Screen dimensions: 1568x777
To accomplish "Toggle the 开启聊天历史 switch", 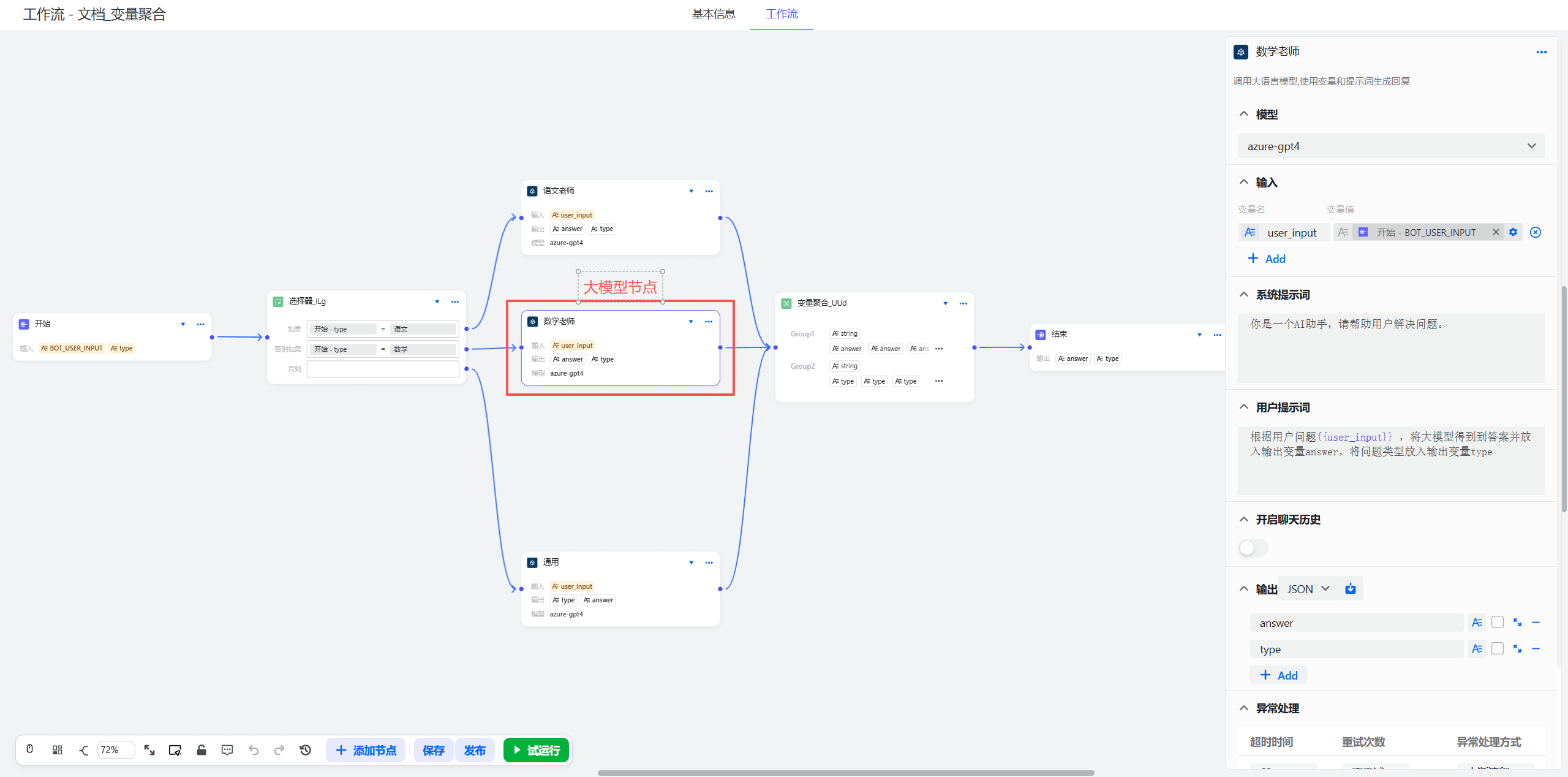I will (1252, 548).
